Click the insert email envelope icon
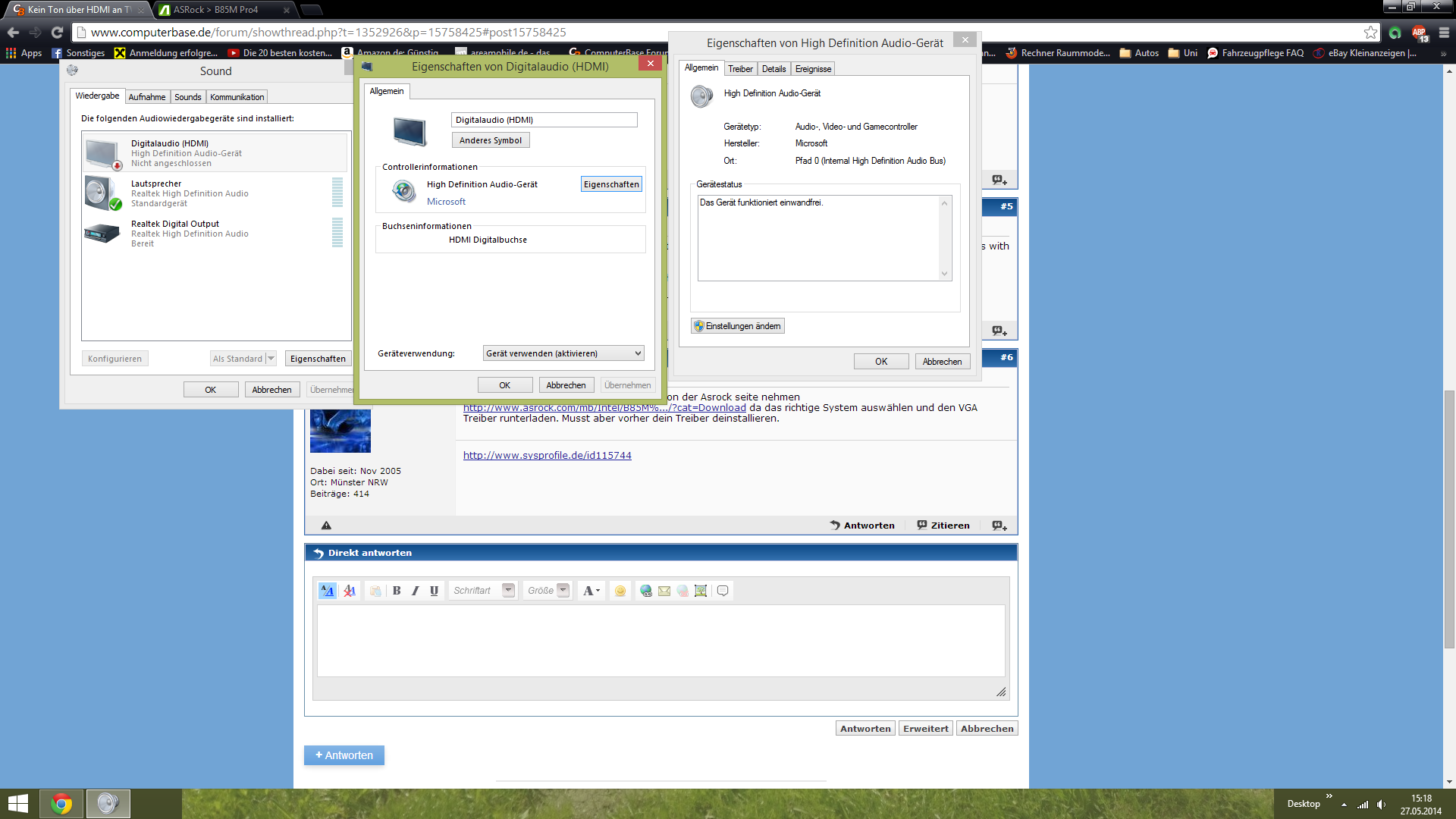This screenshot has width=1456, height=819. coord(664,591)
